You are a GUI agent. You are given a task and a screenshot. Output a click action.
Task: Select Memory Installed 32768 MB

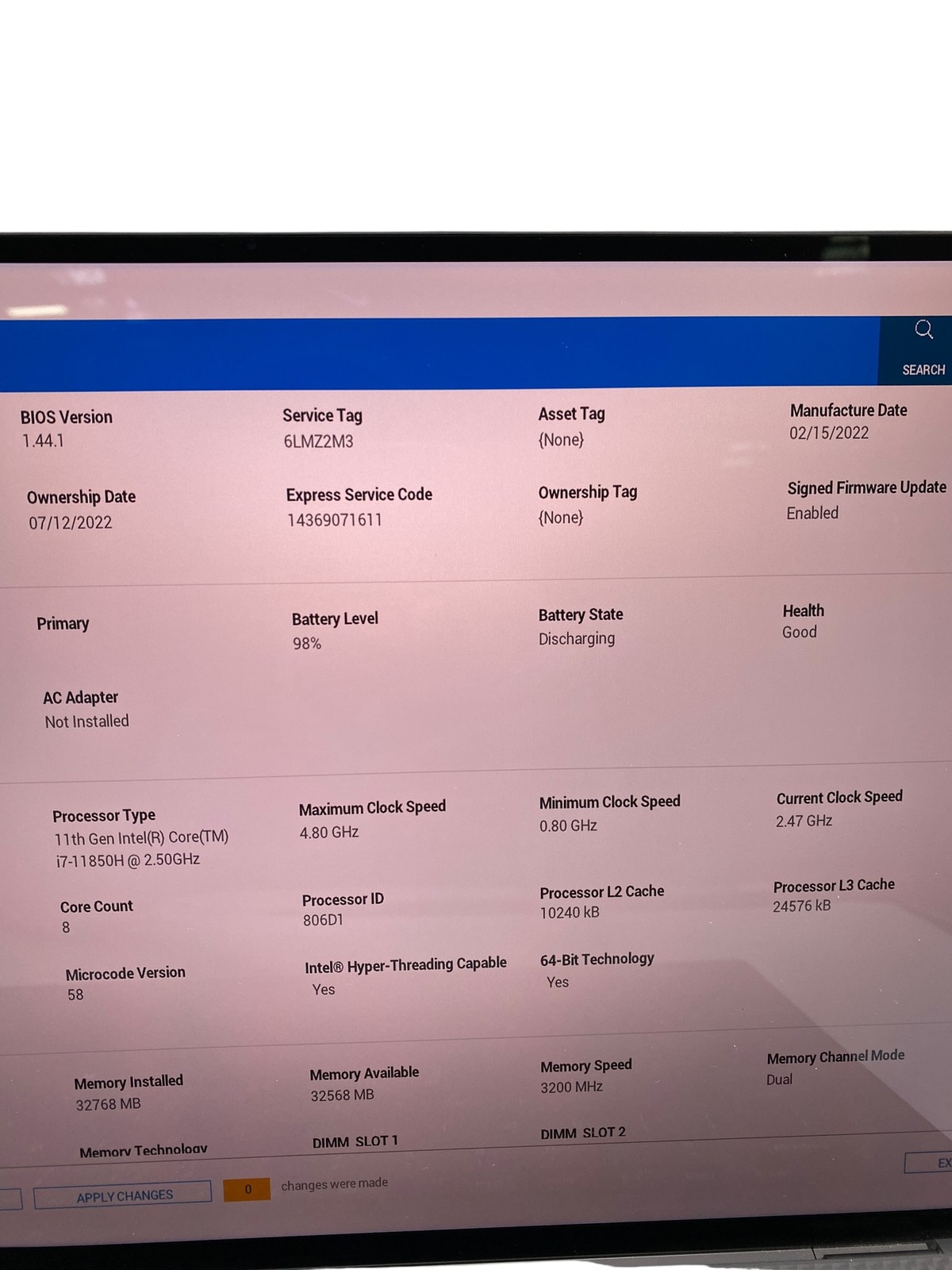[108, 1105]
